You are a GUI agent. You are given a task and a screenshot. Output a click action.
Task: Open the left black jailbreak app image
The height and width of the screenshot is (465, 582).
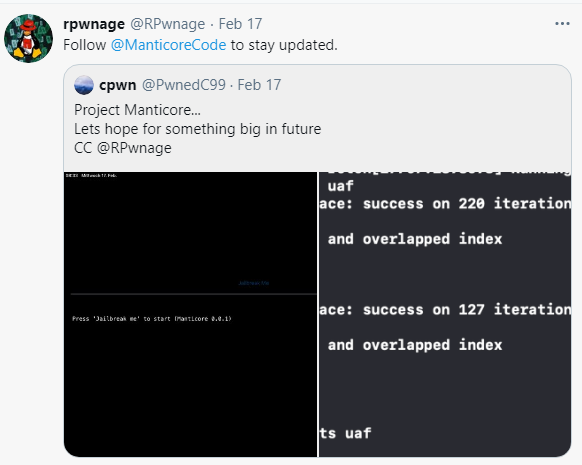pos(190,314)
